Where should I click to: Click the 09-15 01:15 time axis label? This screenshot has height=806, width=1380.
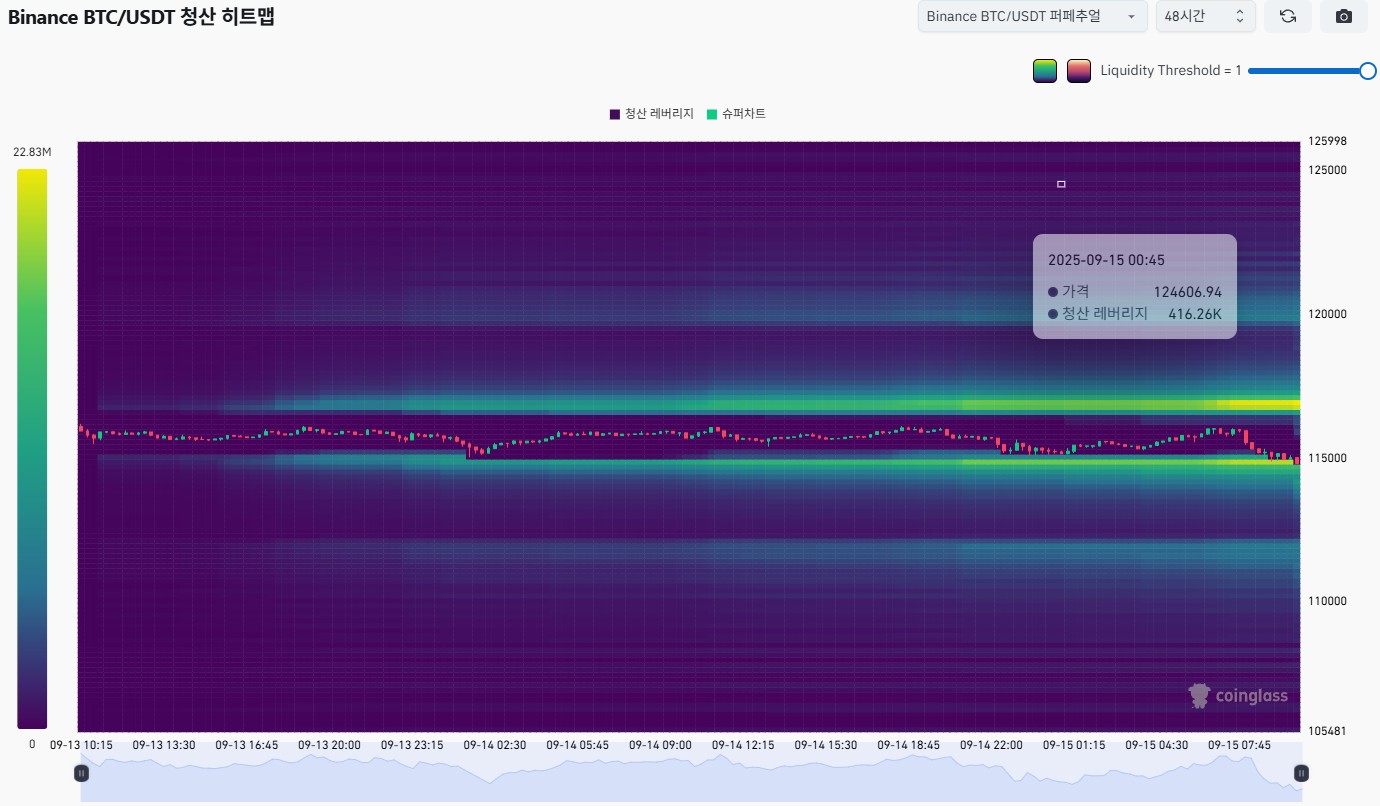[x=1074, y=745]
